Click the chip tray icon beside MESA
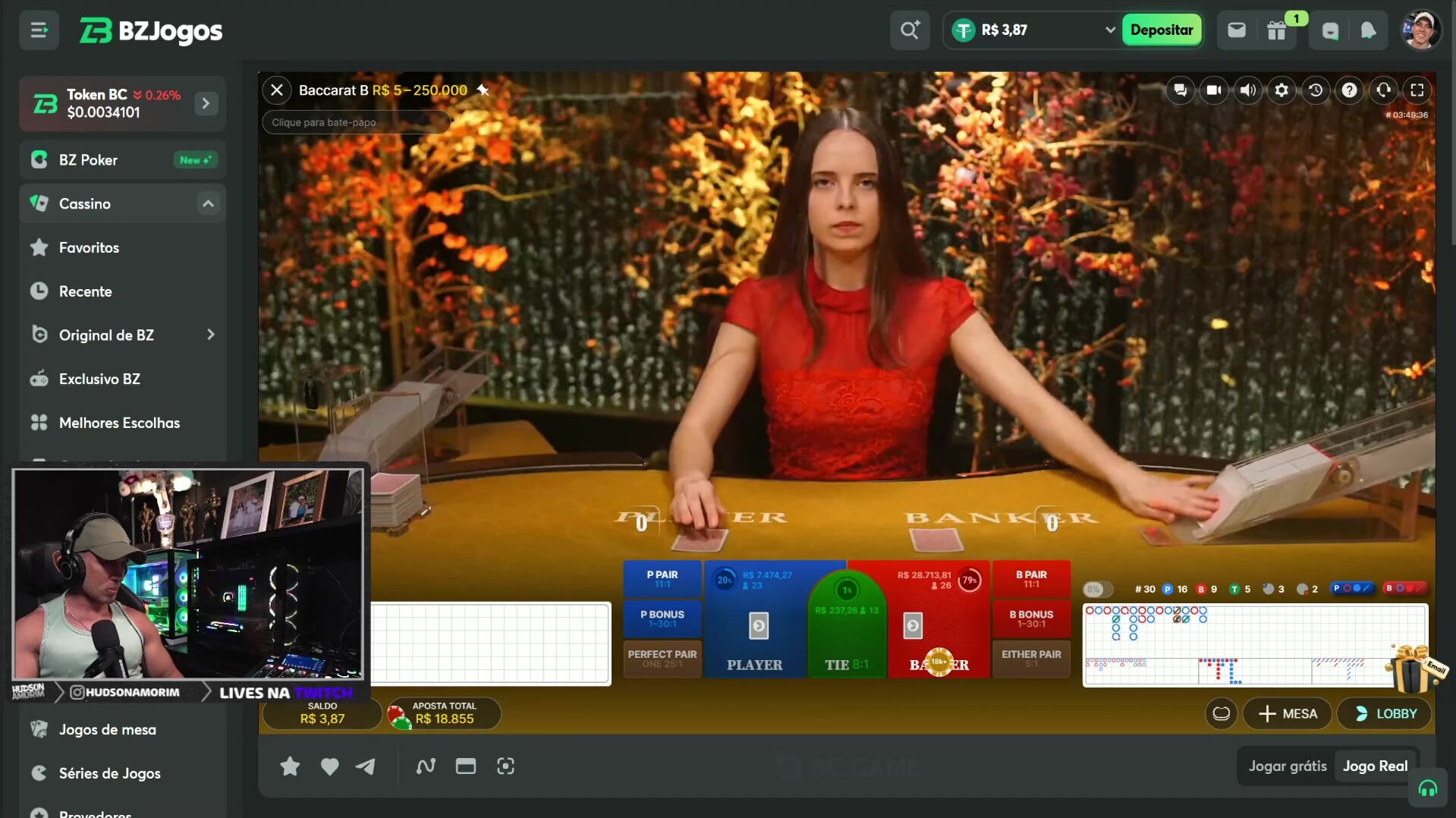Image resolution: width=1456 pixels, height=818 pixels. tap(1221, 713)
